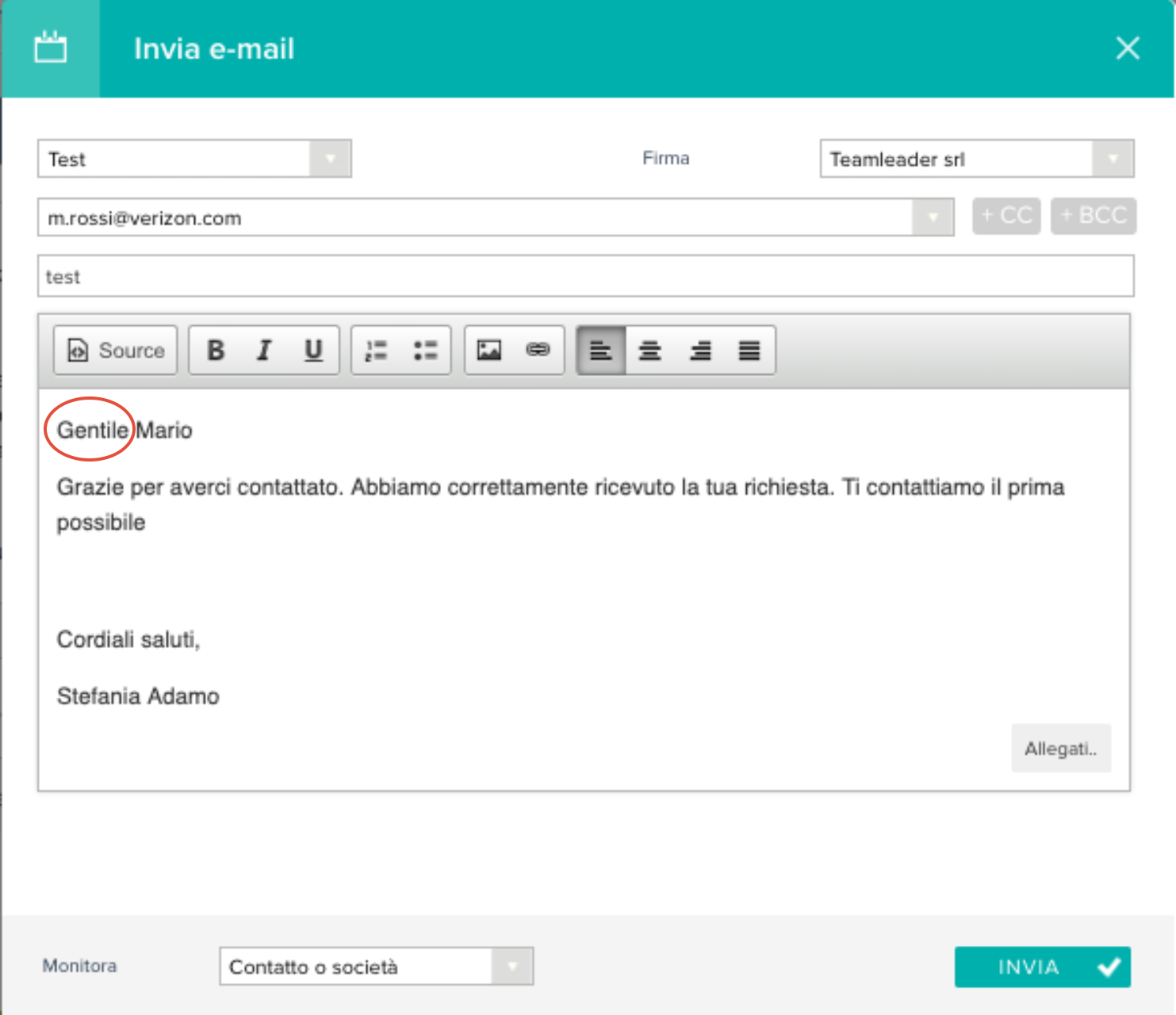Image resolution: width=1176 pixels, height=1015 pixels.
Task: Center align the text
Action: tap(650, 350)
